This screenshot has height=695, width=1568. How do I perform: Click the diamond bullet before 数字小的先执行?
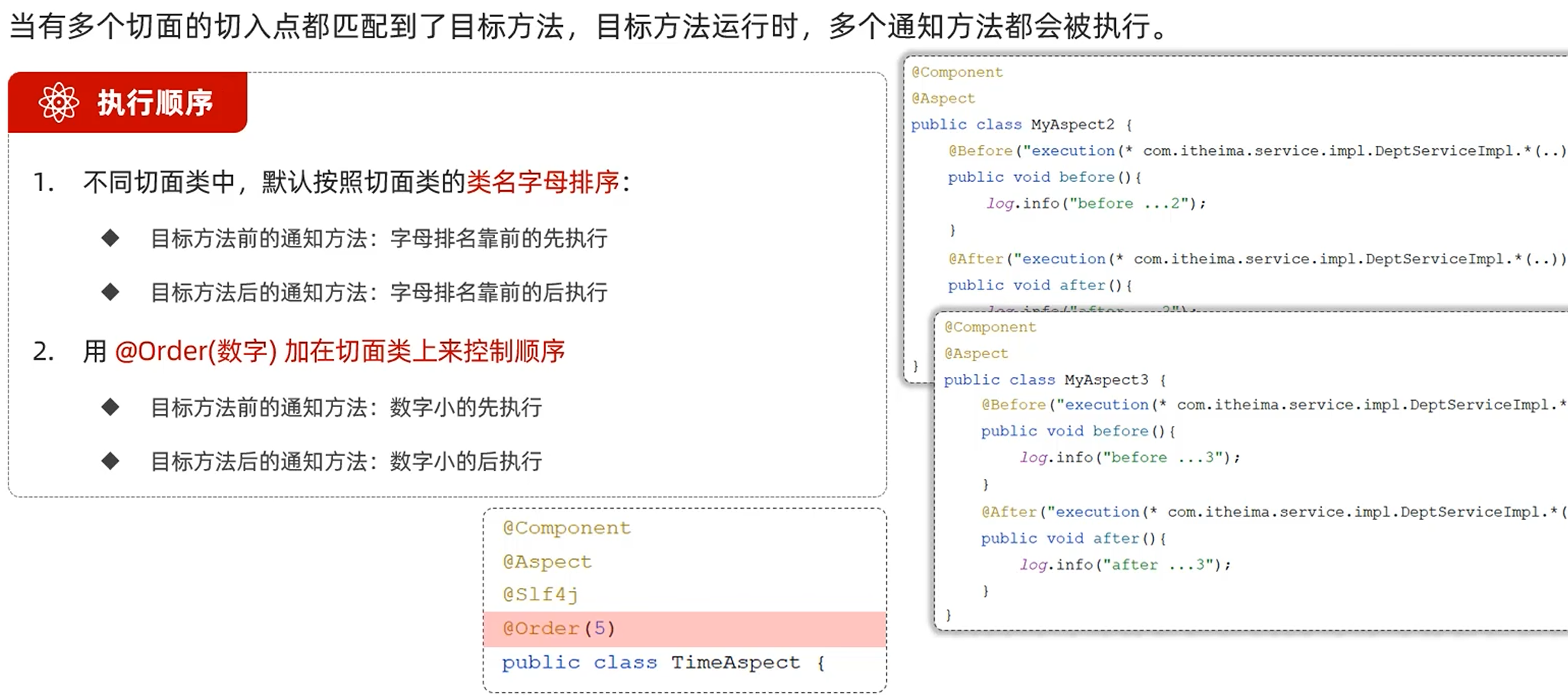pos(111,407)
